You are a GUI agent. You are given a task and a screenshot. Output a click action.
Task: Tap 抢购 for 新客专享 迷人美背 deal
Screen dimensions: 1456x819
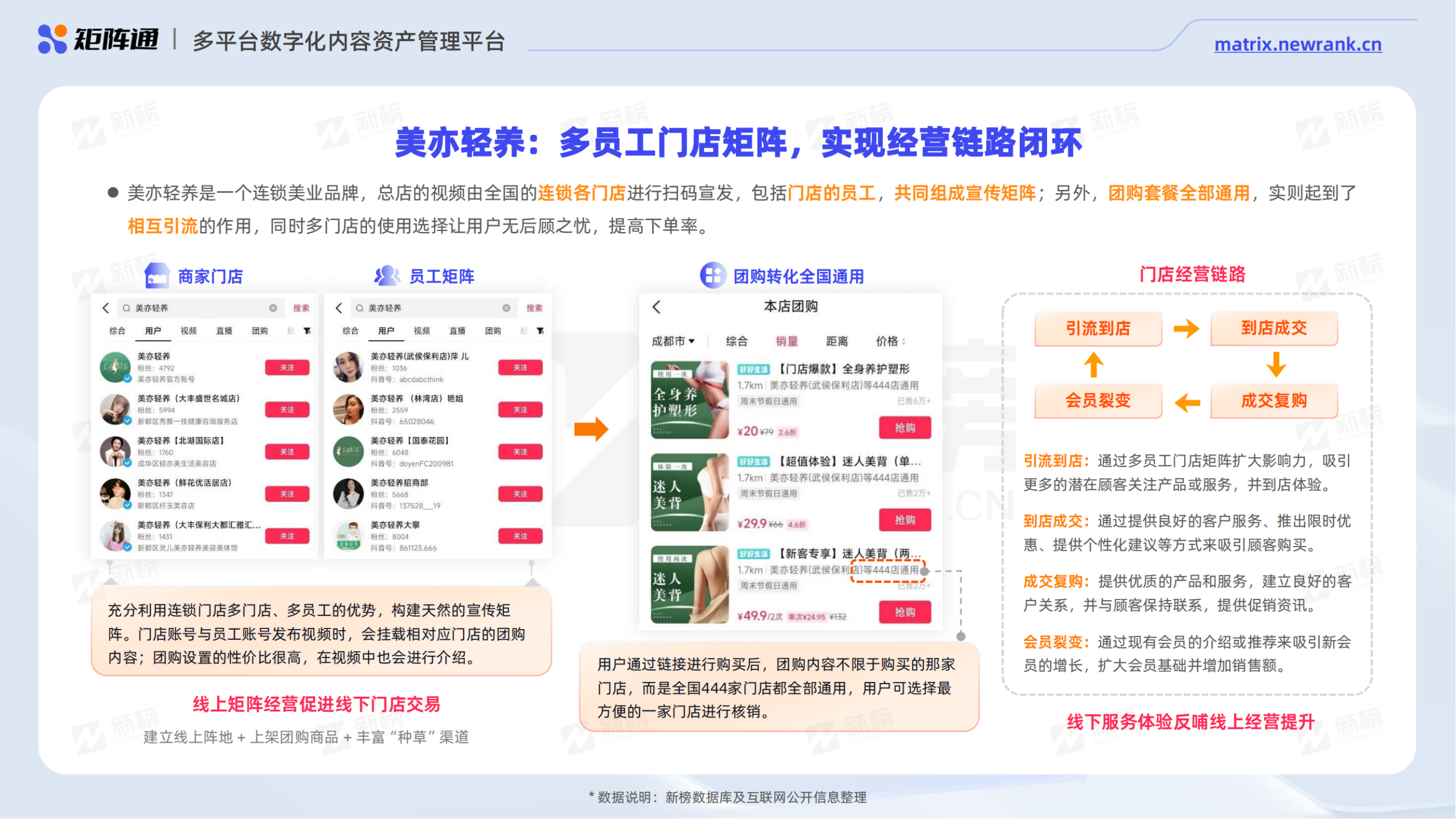(x=906, y=613)
